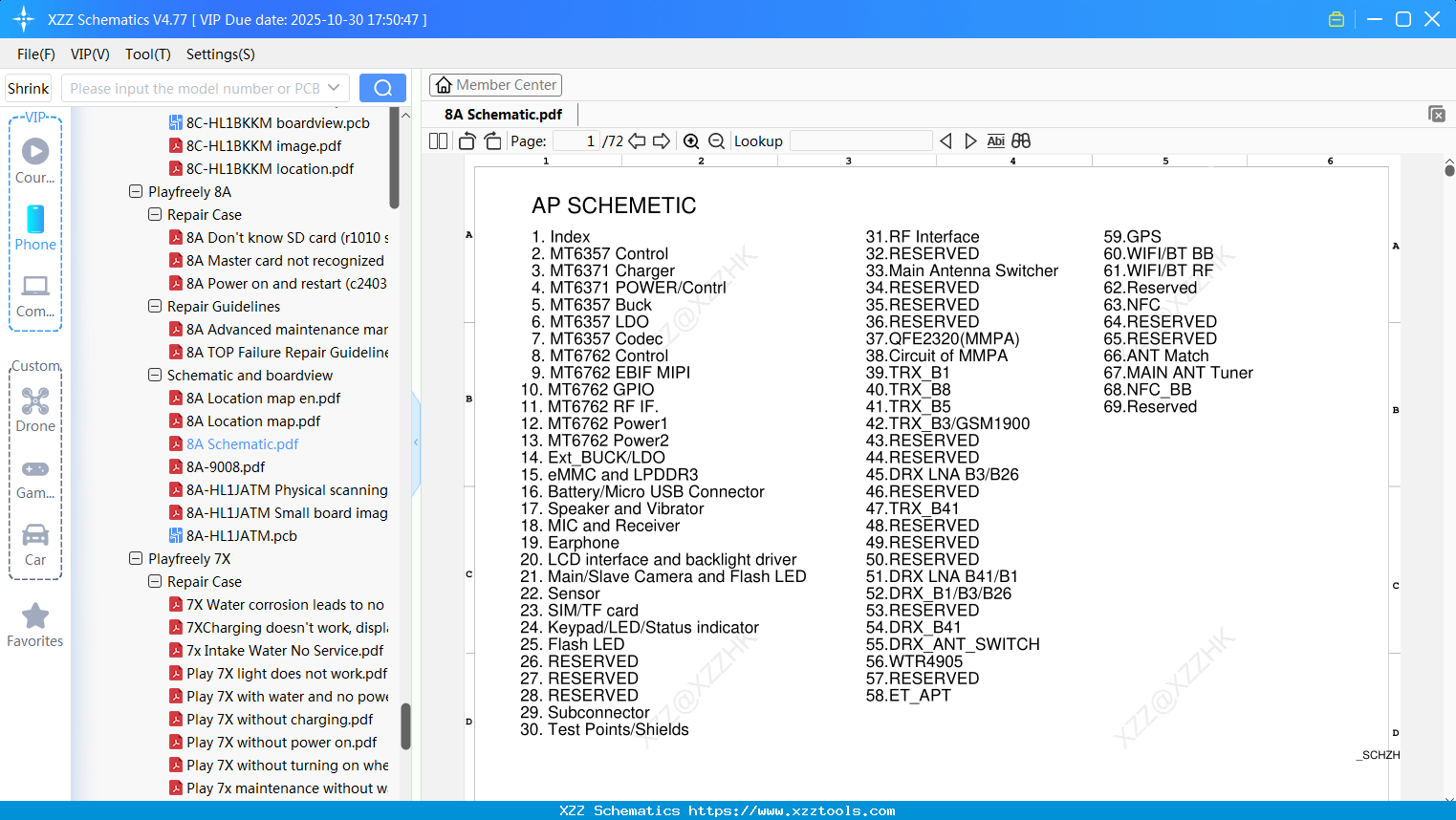Viewport: 1456px width, 820px height.
Task: Toggle the Abl whole-word match icon
Action: [996, 140]
